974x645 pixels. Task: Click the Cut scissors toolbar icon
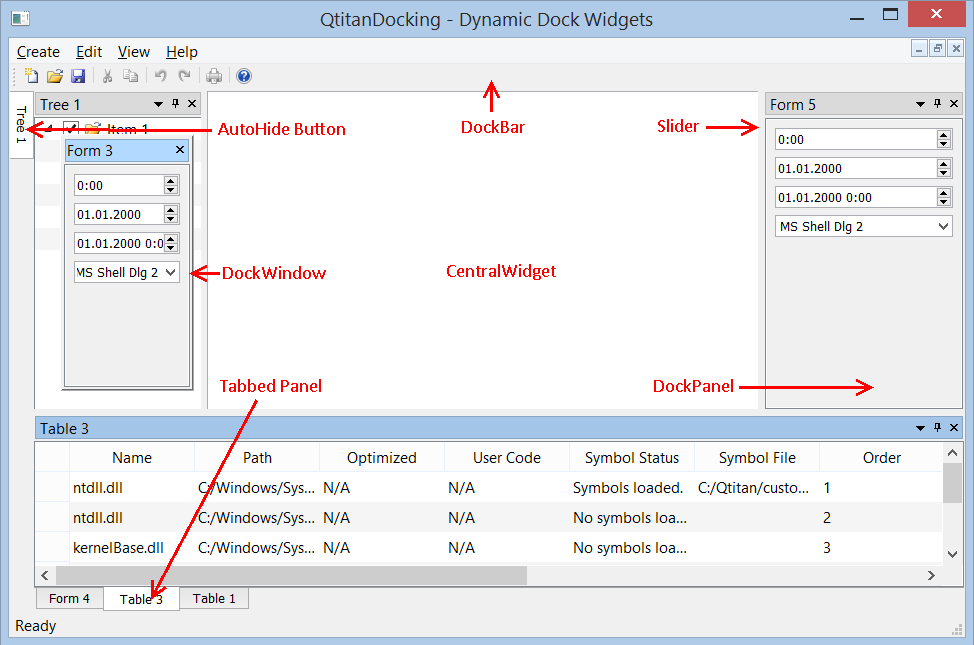tap(107, 76)
